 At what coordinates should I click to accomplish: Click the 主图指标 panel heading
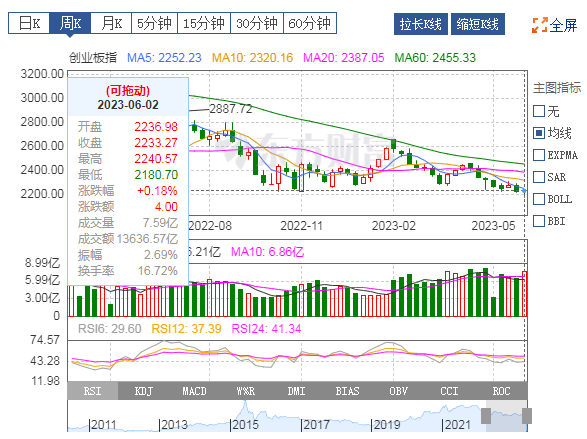(x=557, y=88)
